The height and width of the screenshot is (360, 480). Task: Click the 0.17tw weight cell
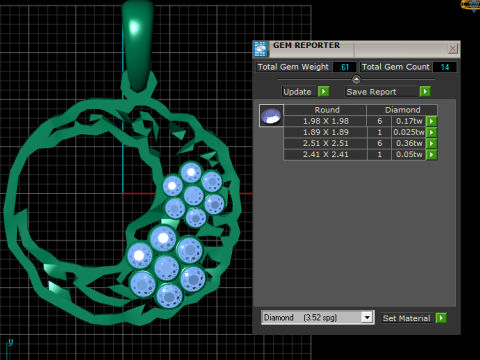(409, 121)
